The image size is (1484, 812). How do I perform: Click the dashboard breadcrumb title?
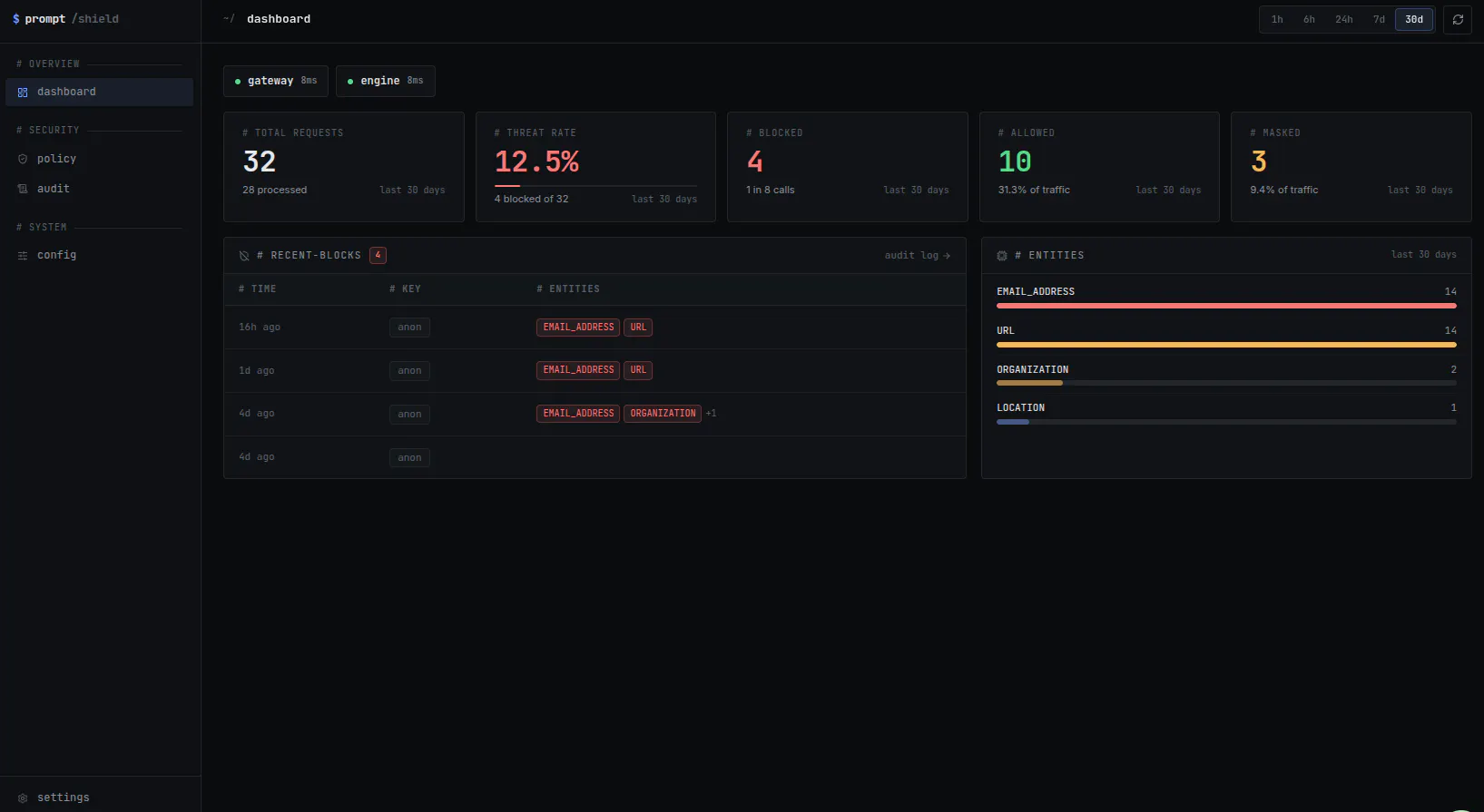[x=279, y=19]
